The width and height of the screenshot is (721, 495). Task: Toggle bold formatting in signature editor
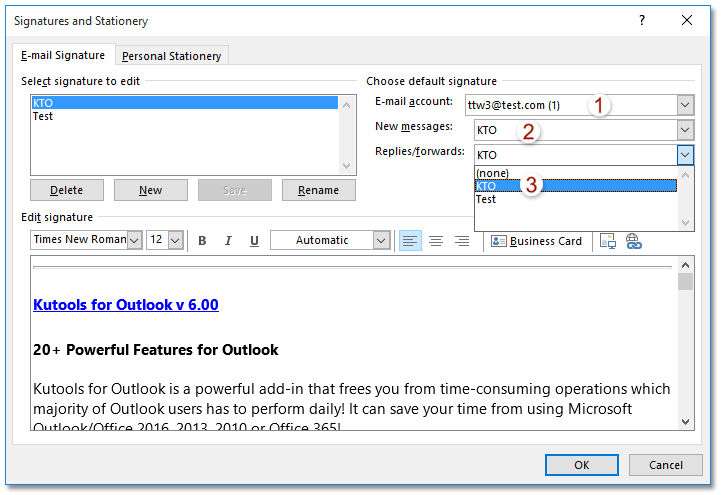(202, 241)
